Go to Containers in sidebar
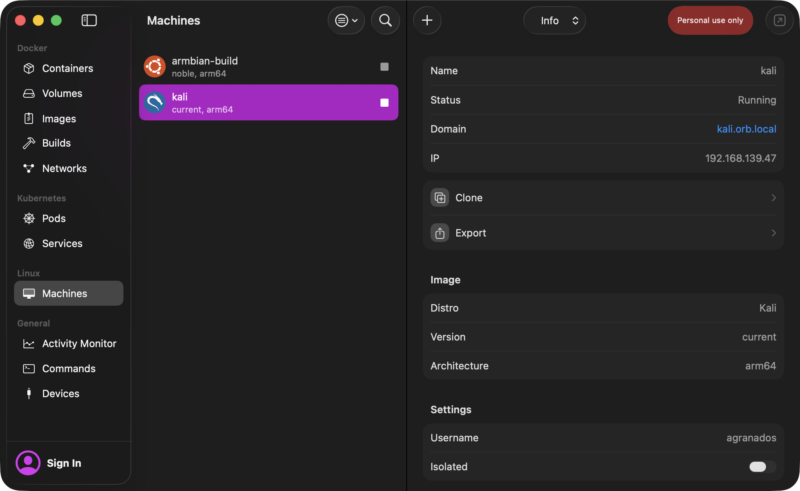The height and width of the screenshot is (491, 800). (x=67, y=68)
